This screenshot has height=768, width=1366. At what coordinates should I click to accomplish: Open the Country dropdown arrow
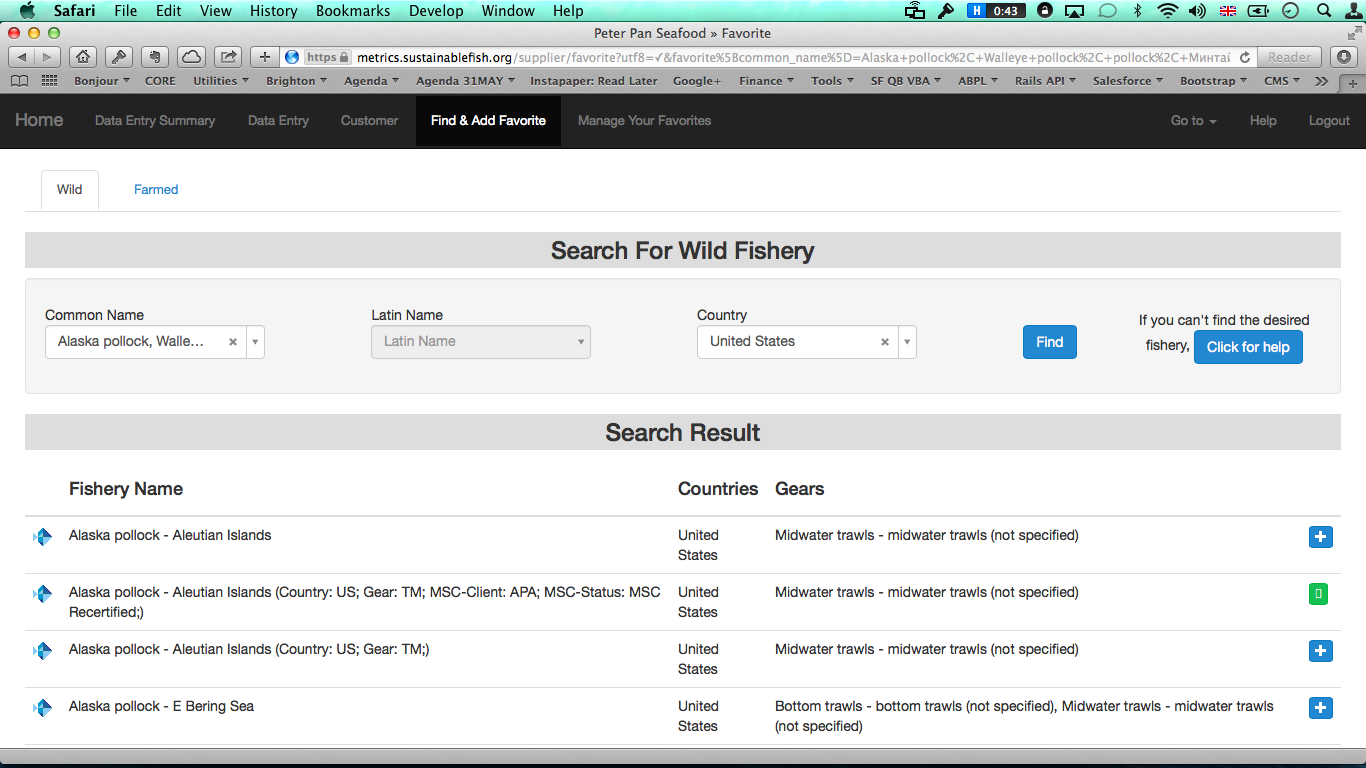coord(907,342)
